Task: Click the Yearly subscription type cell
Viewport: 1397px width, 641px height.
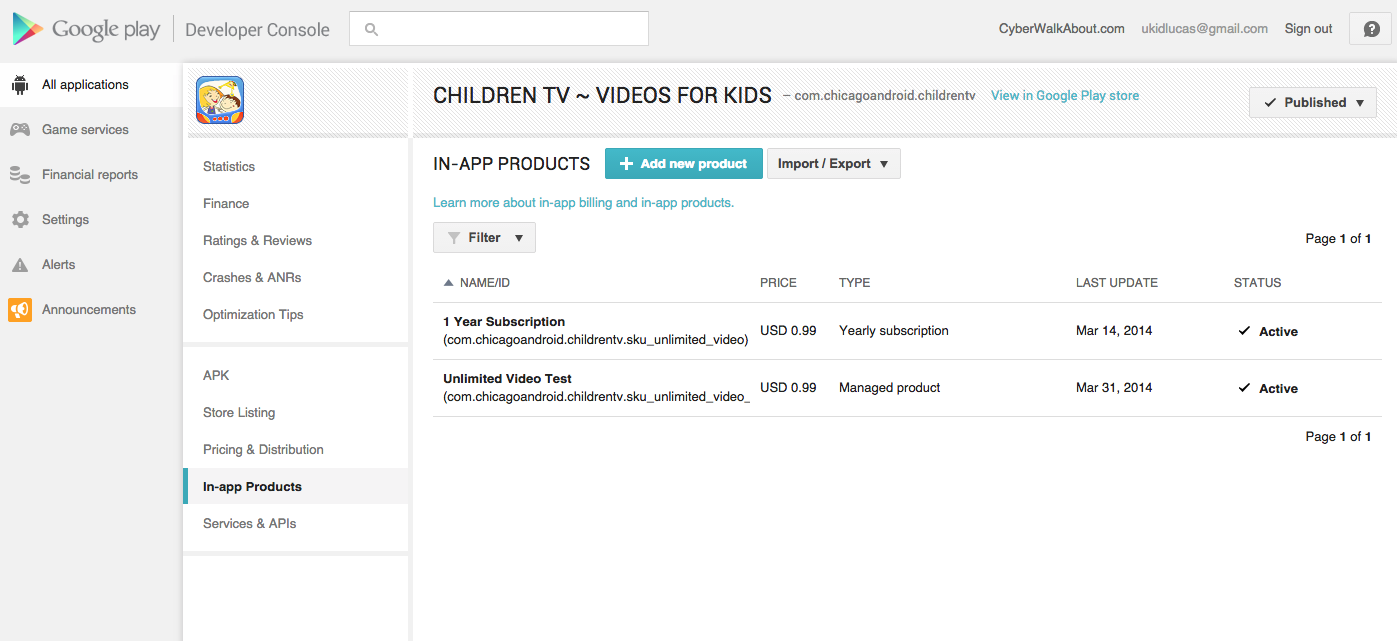Action: pos(894,331)
